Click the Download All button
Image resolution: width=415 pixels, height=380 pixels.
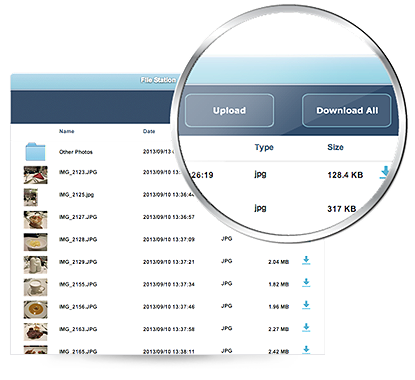coord(346,110)
